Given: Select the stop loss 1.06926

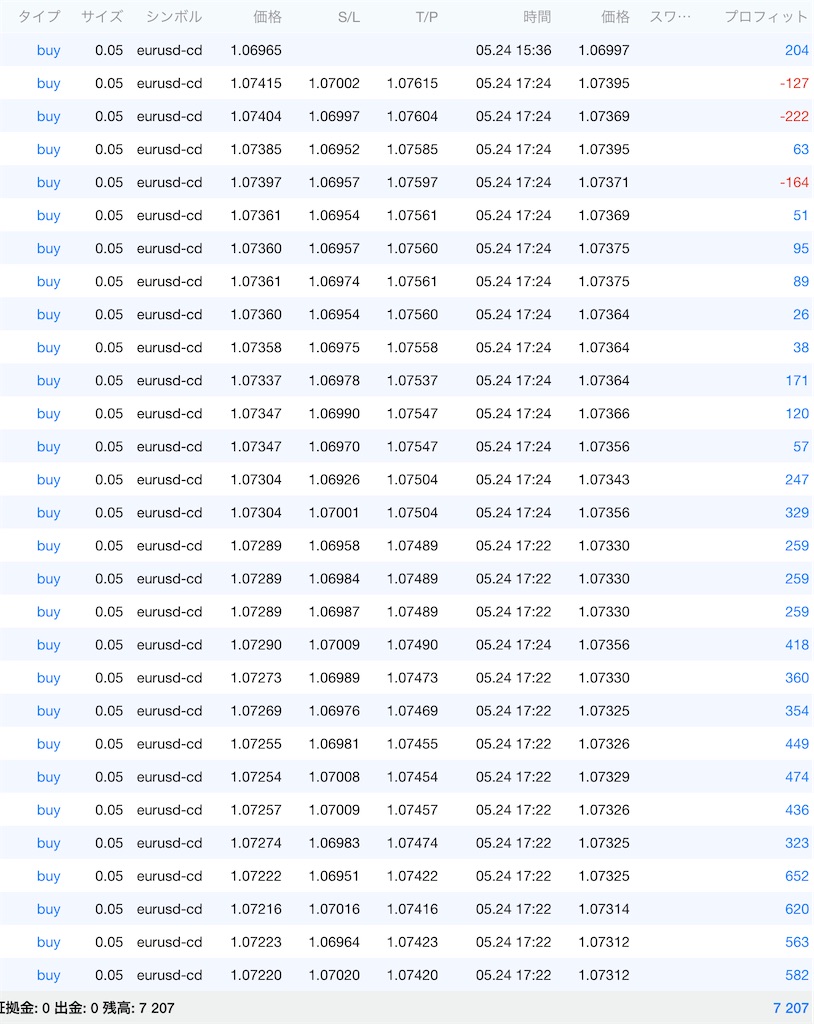Looking at the screenshot, I should point(334,480).
